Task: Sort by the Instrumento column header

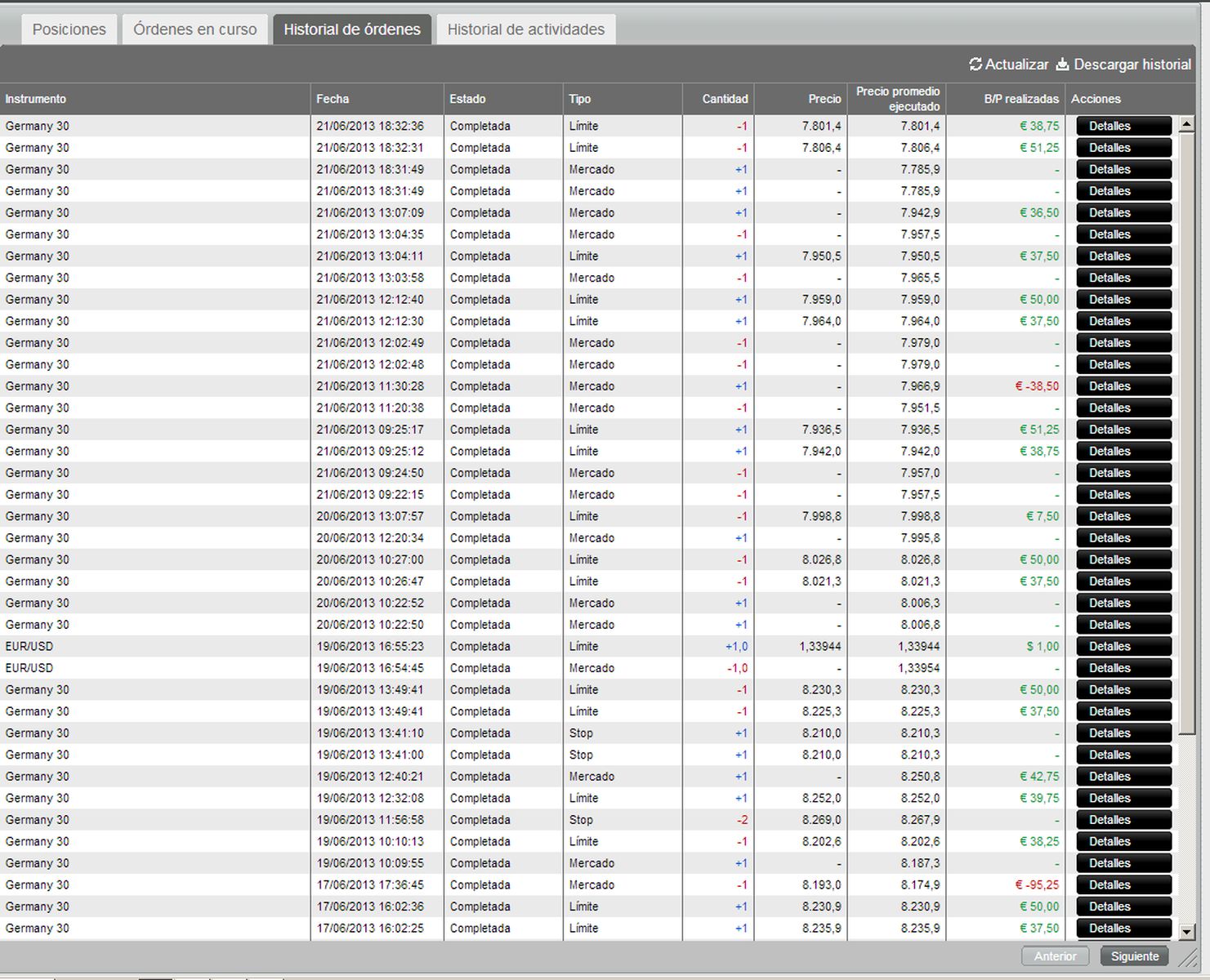Action: [x=36, y=99]
